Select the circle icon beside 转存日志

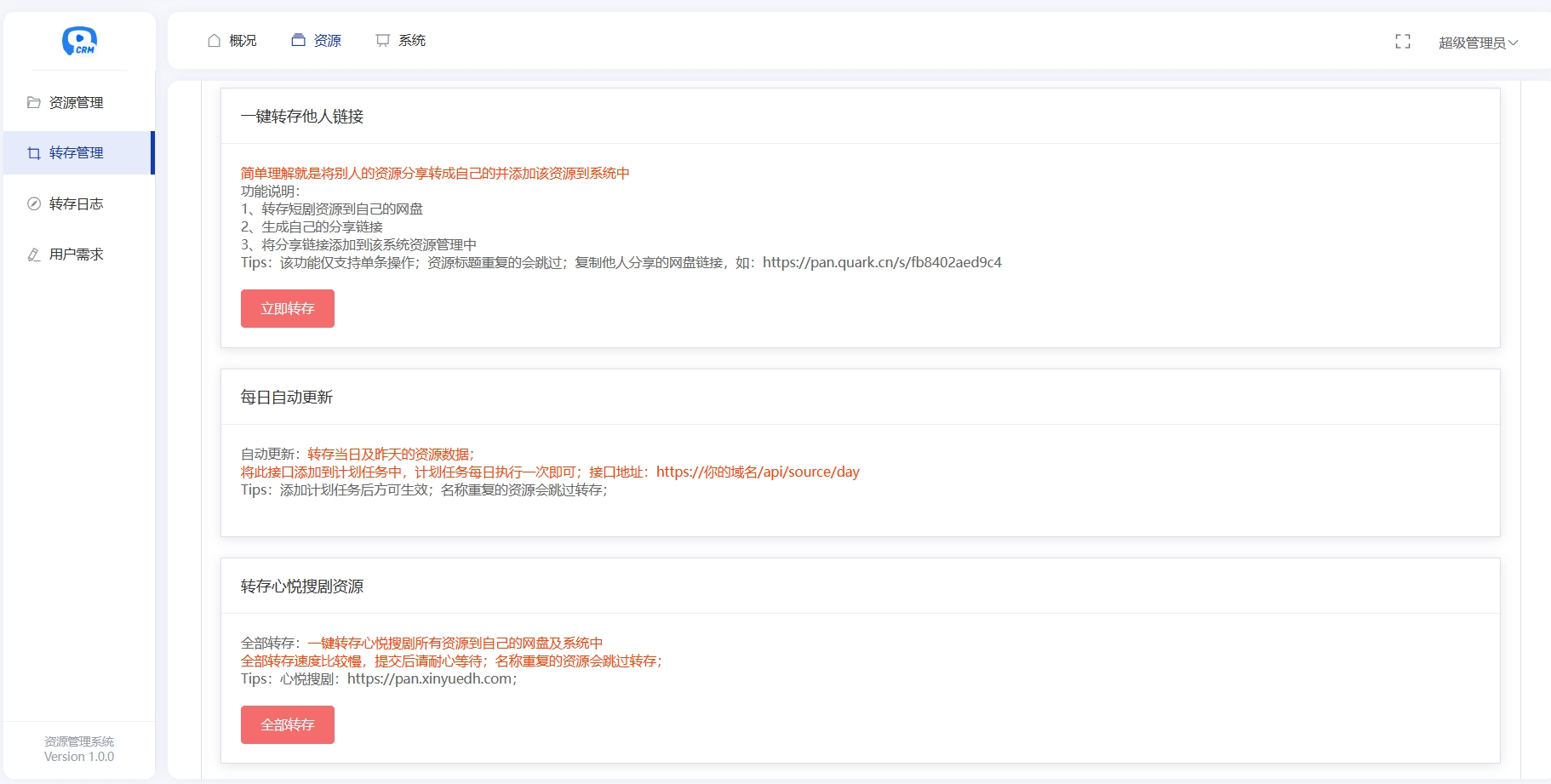(x=32, y=203)
